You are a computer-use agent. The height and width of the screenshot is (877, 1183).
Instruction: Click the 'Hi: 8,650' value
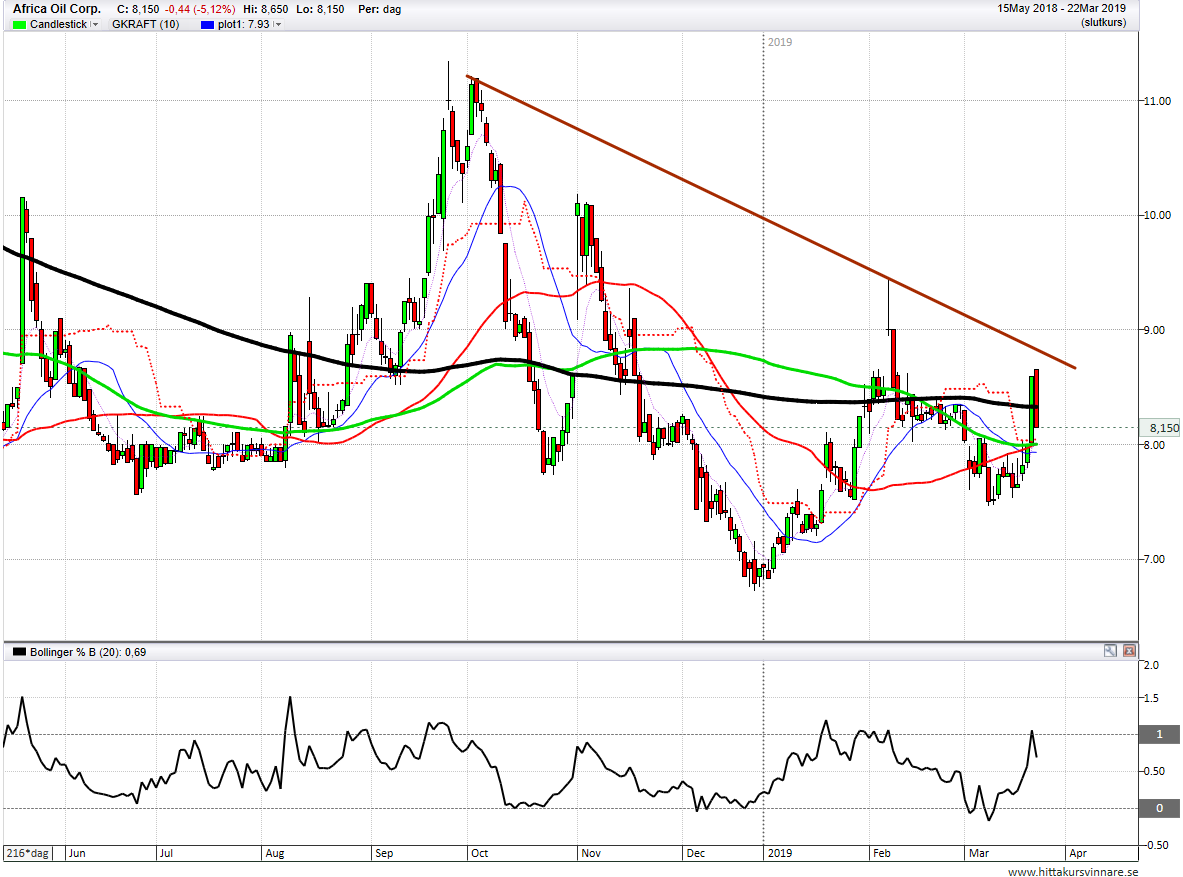coord(266,9)
